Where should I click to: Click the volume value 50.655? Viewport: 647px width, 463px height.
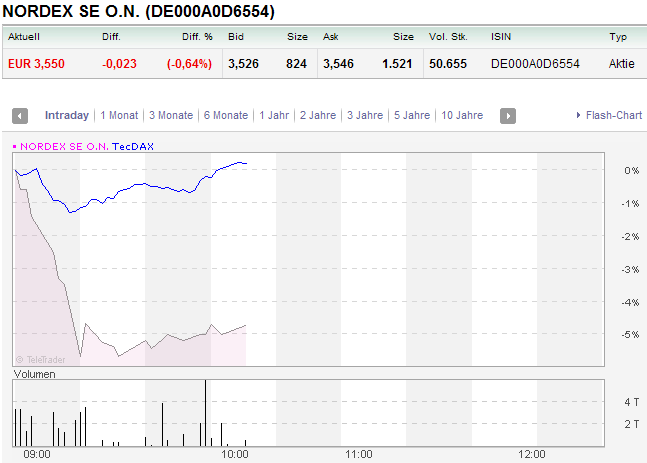(x=448, y=64)
